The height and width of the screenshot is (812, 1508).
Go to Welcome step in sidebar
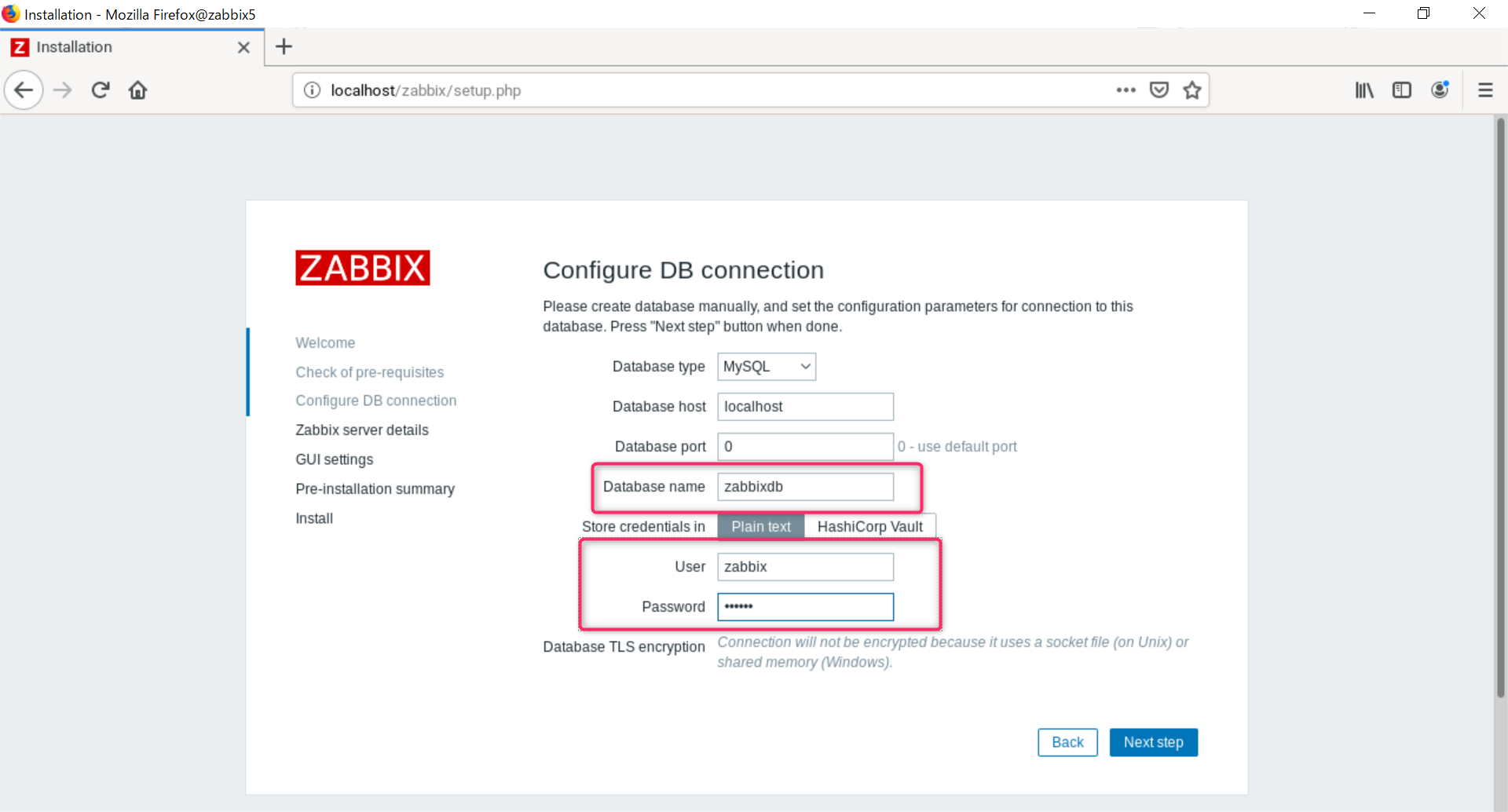point(325,343)
